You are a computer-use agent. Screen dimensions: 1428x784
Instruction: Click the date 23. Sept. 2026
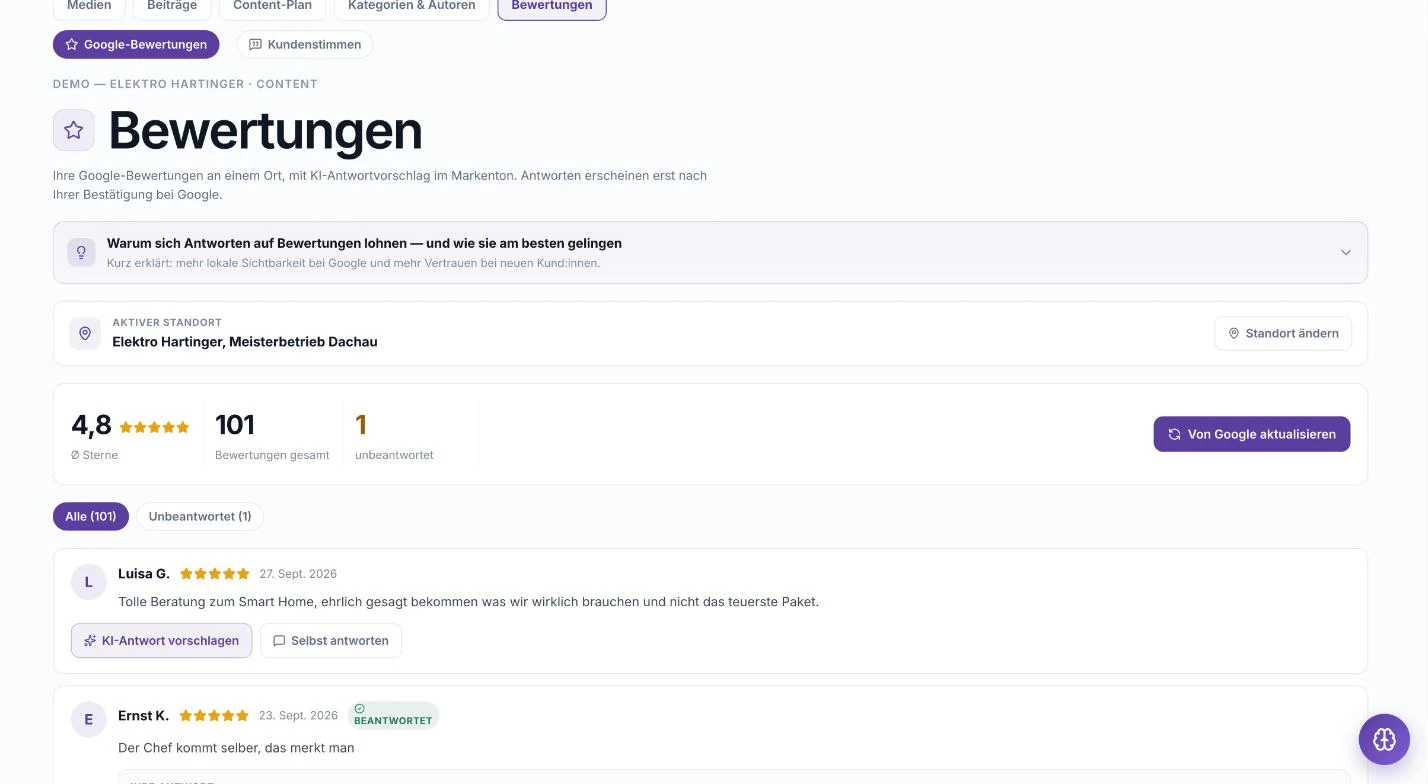pos(298,716)
